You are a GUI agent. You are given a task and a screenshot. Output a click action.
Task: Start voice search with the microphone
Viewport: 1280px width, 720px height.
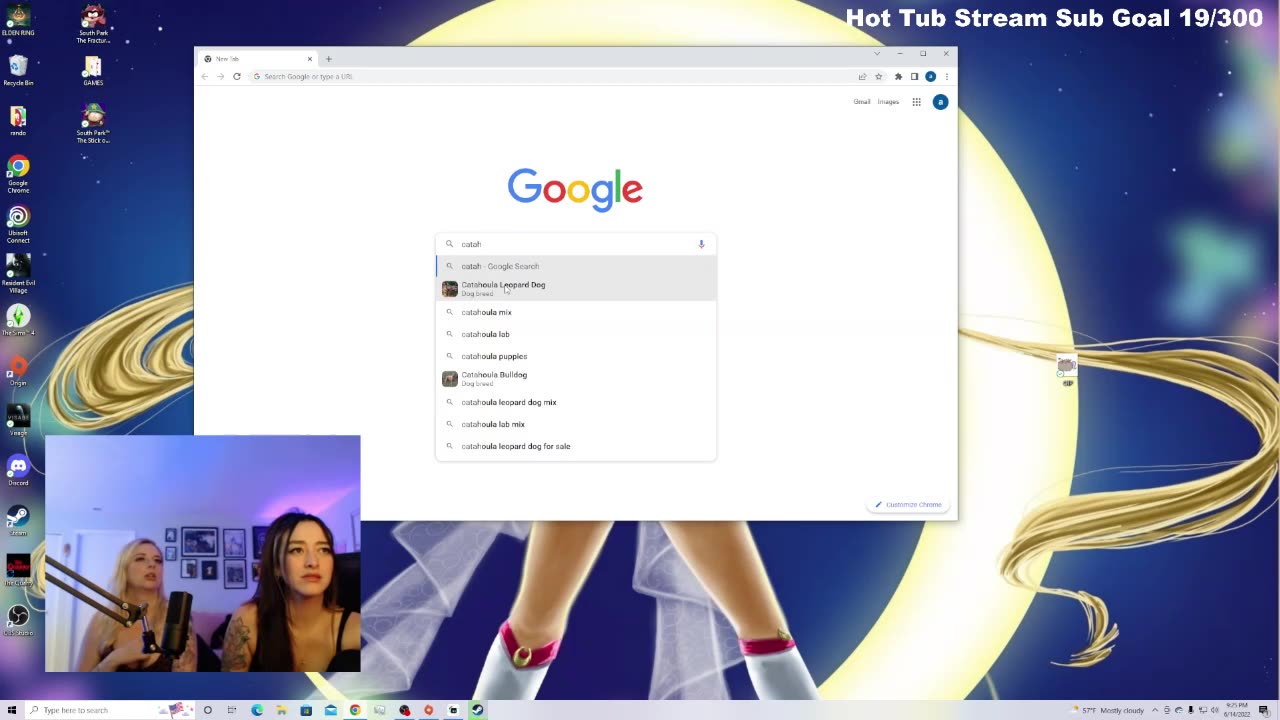point(701,244)
